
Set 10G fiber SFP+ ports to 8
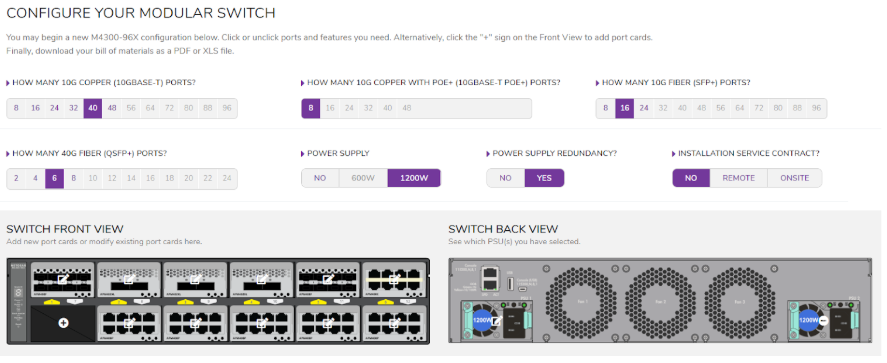coord(606,109)
